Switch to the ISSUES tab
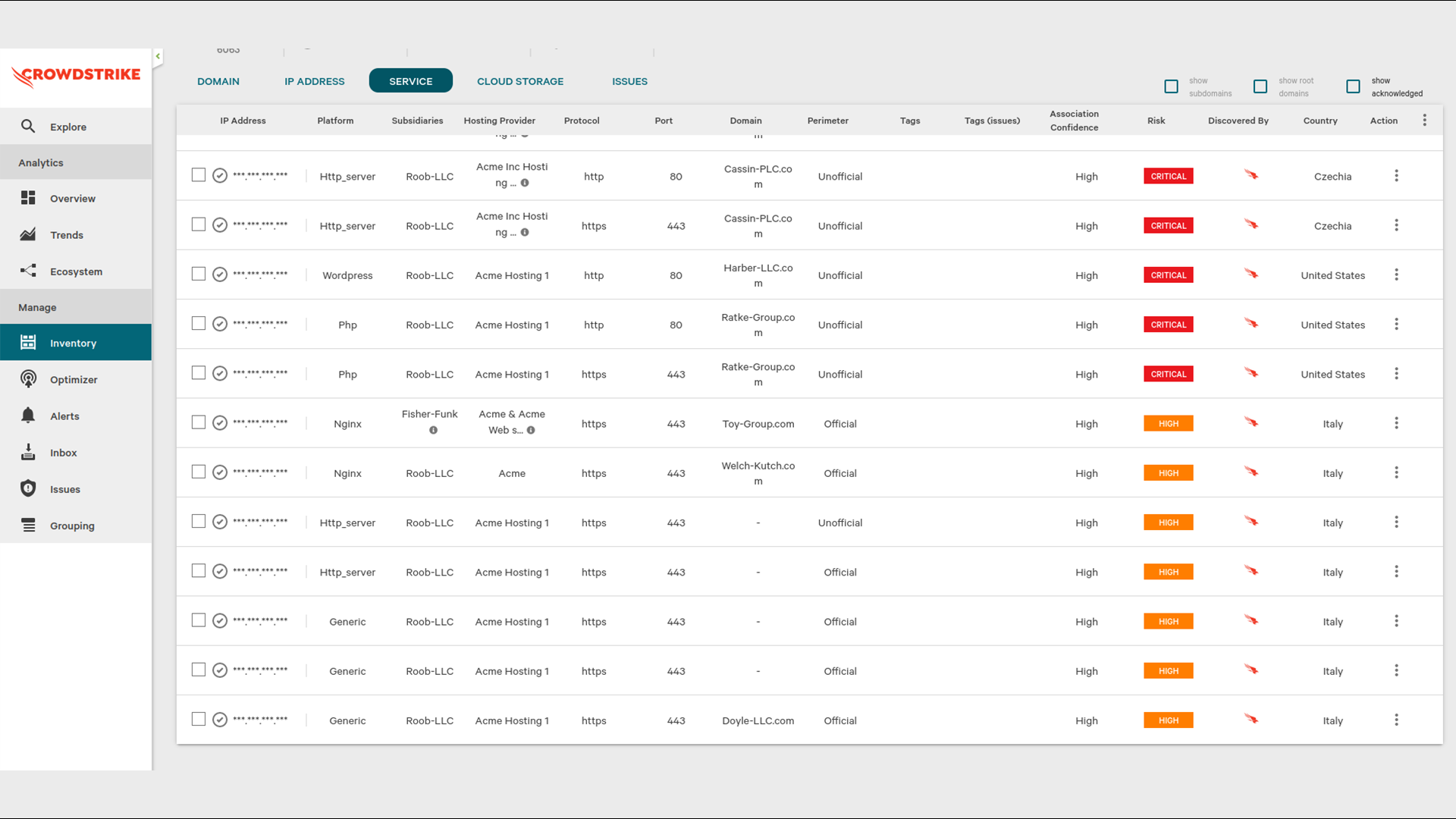The width and height of the screenshot is (1456, 819). 630,81
